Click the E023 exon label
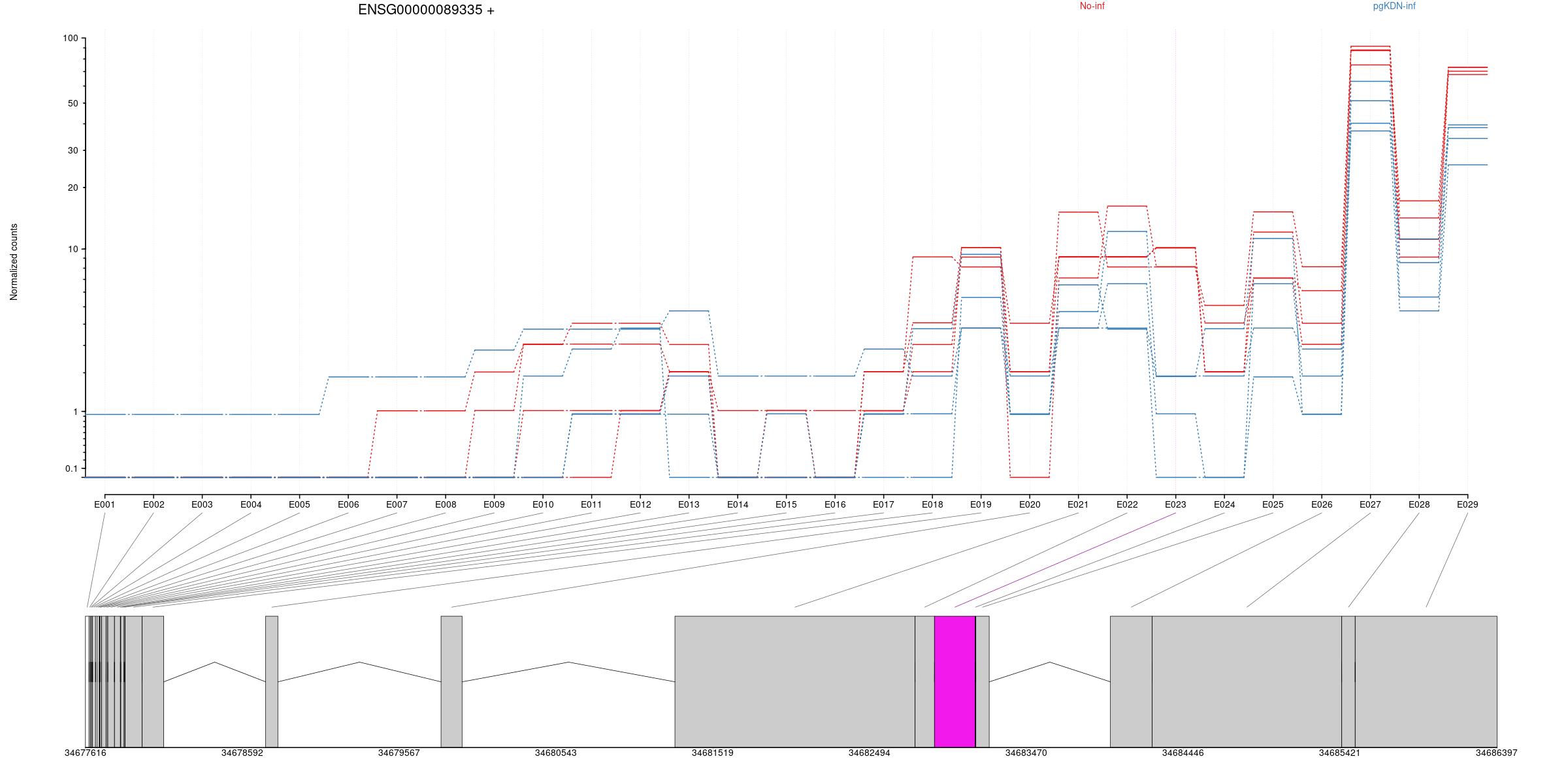 [x=1175, y=504]
